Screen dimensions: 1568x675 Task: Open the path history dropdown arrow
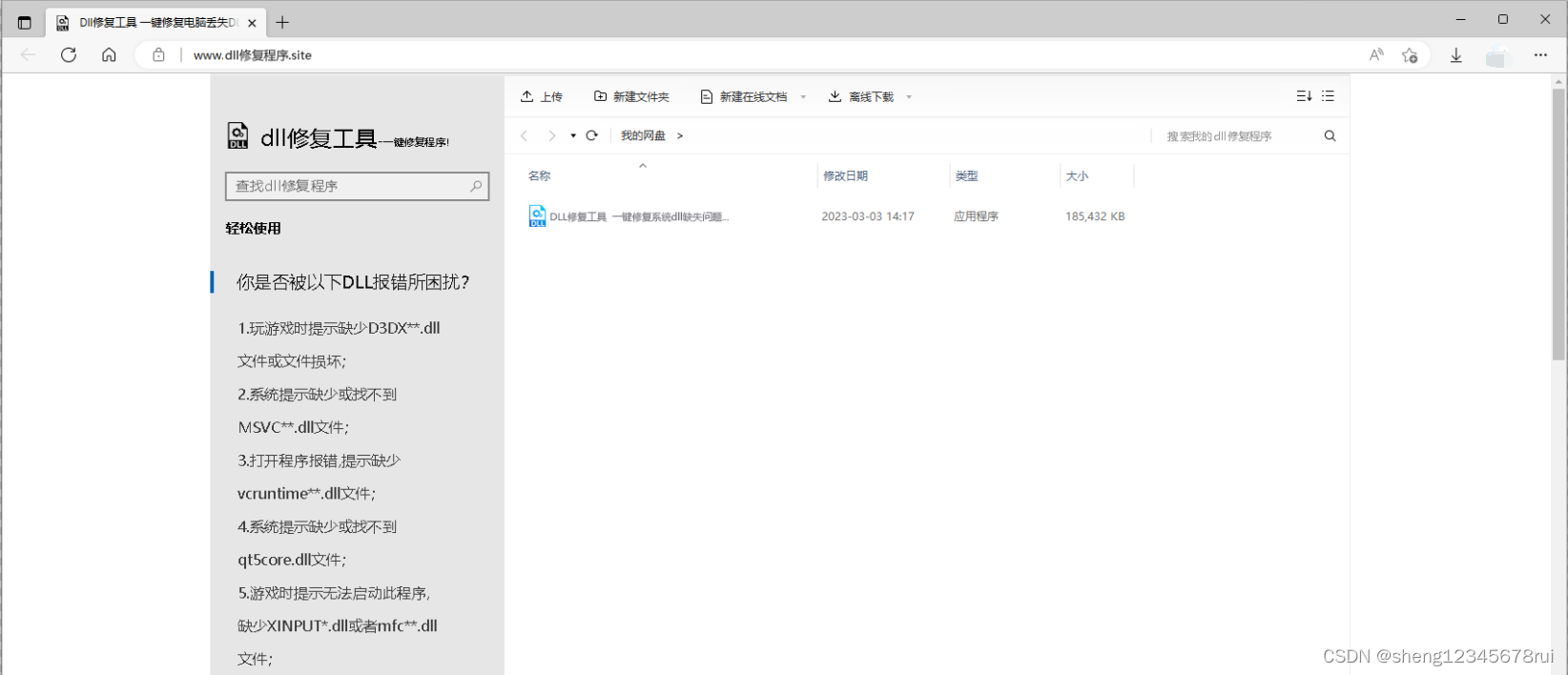pyautogui.click(x=573, y=136)
